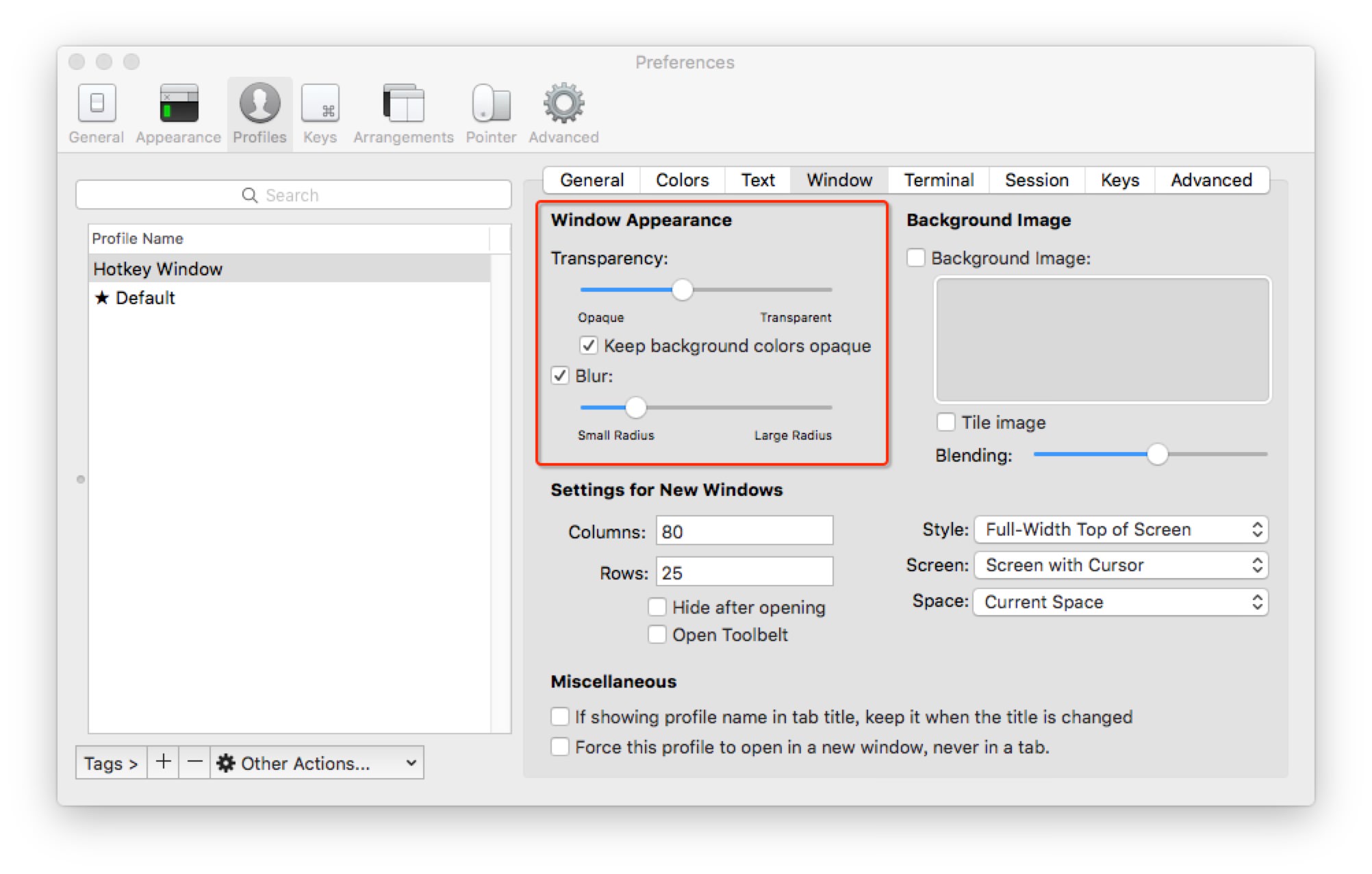Open the Screen with Cursor dropdown

pos(1121,565)
